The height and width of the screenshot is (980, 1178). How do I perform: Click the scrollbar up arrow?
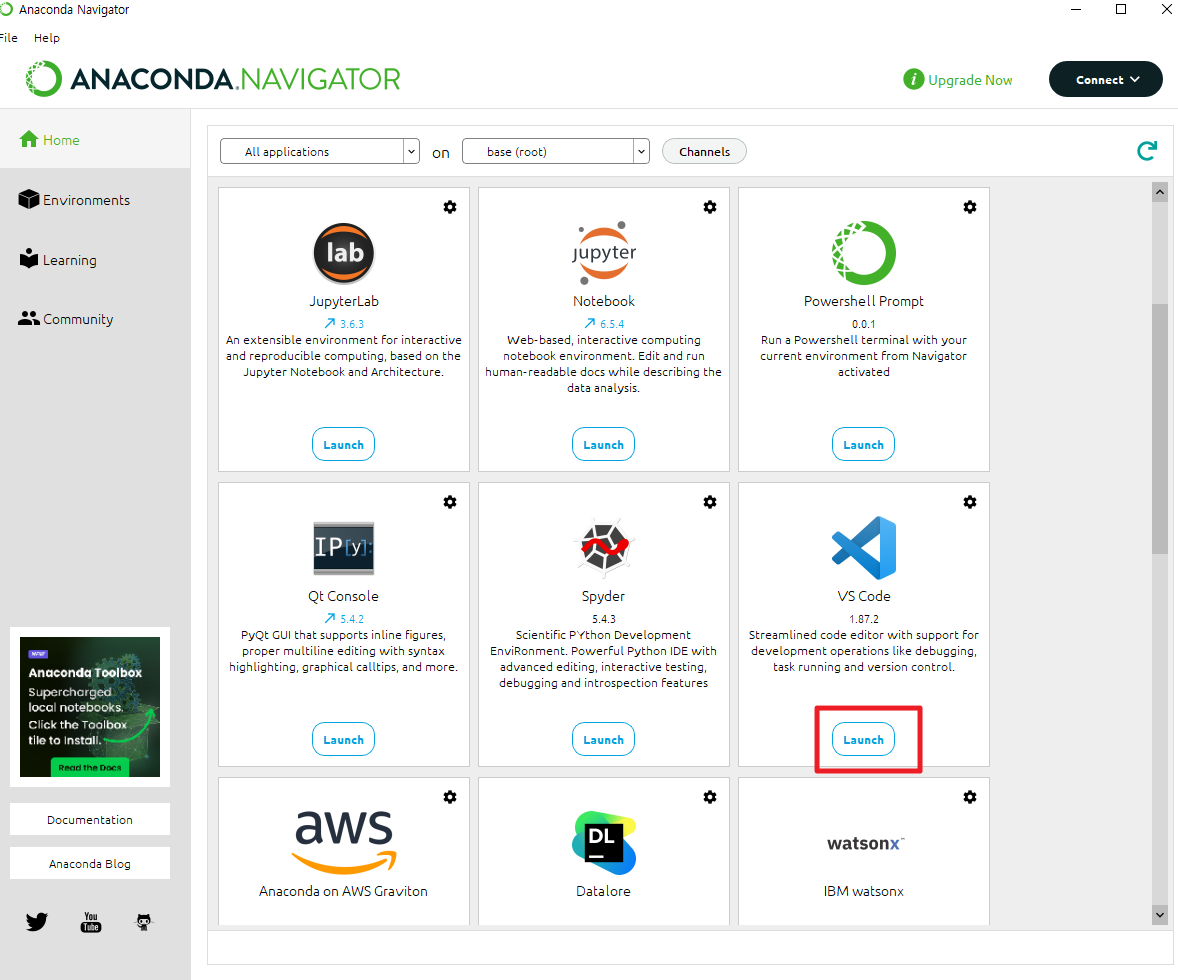coord(1160,192)
